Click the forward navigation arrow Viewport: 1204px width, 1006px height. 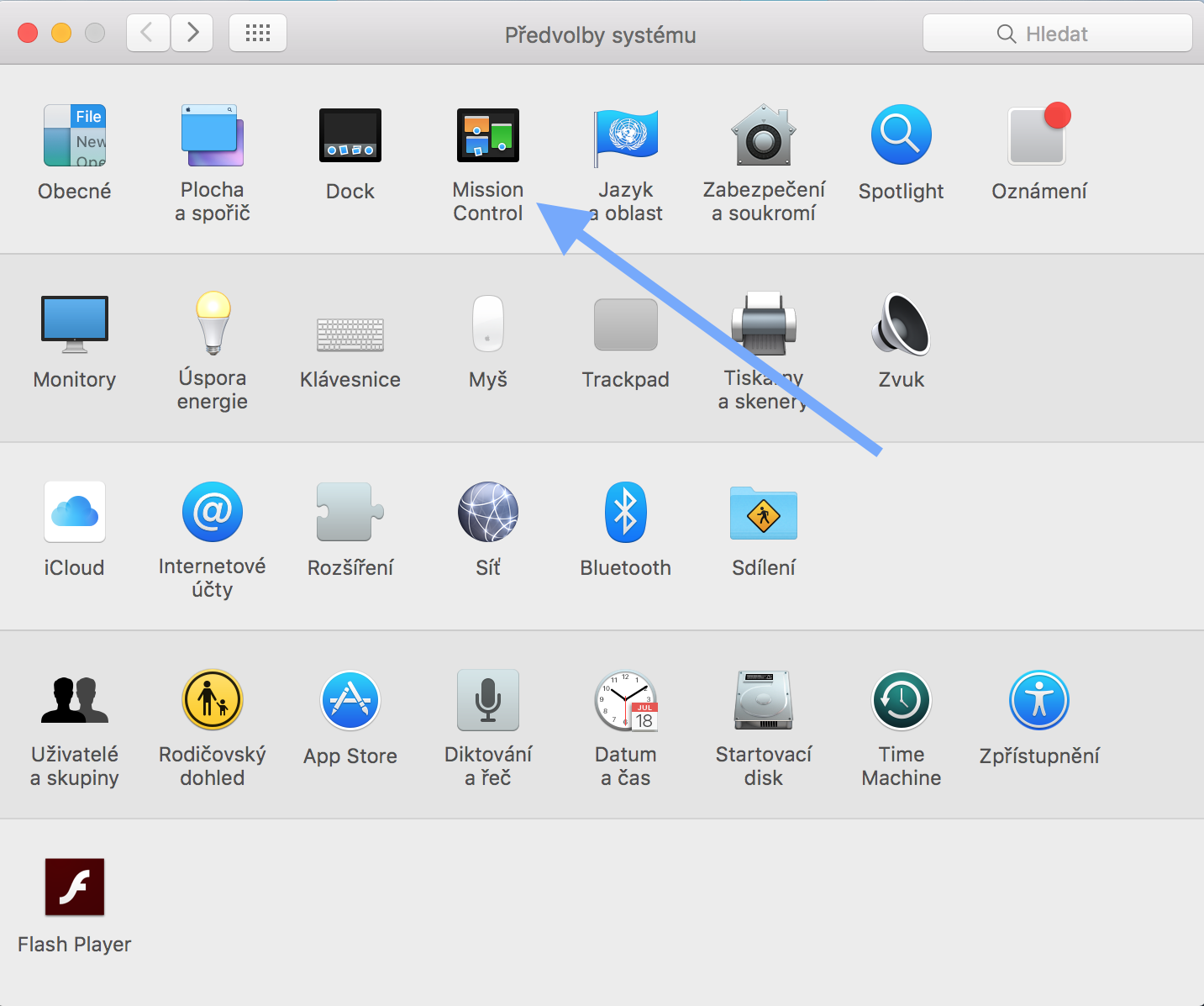click(192, 33)
